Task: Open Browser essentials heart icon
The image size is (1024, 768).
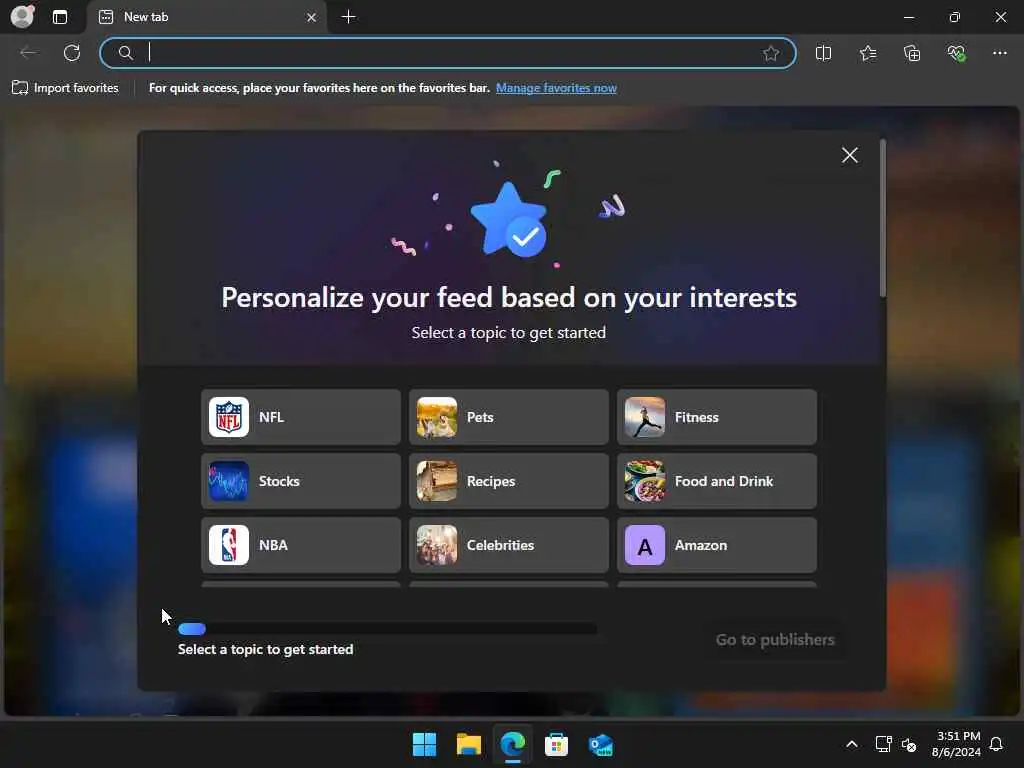Action: [956, 53]
